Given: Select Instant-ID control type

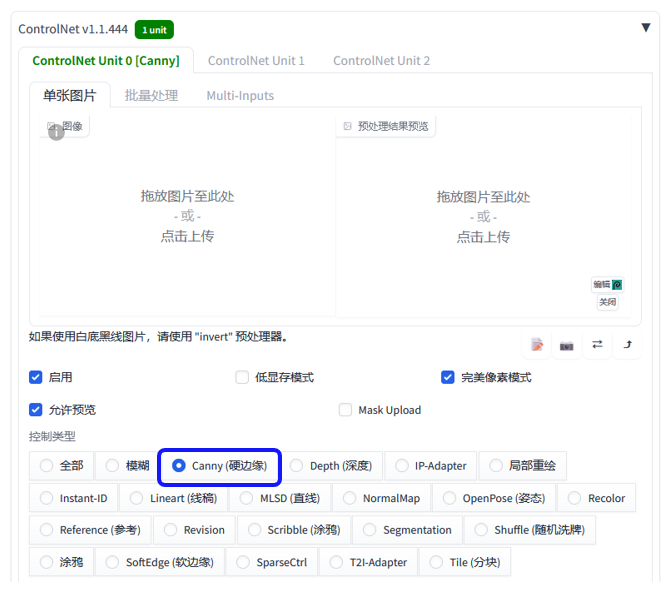Looking at the screenshot, I should (73, 498).
